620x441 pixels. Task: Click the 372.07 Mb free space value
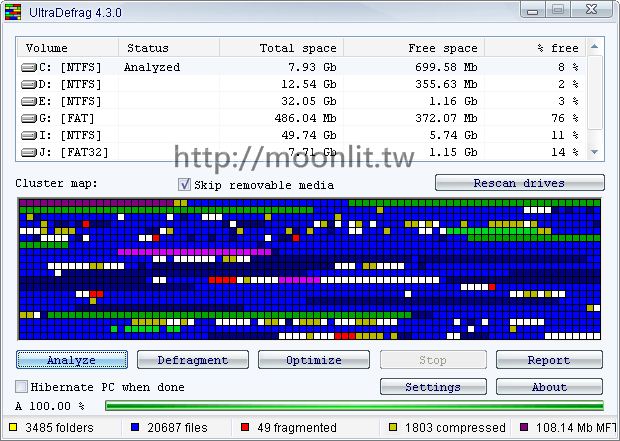(446, 118)
